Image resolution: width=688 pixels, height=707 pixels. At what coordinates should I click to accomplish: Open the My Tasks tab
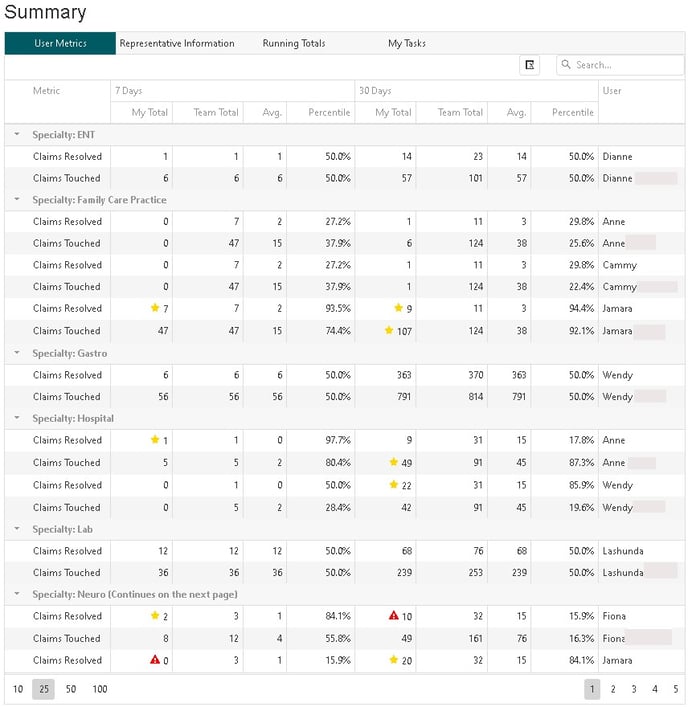pyautogui.click(x=407, y=43)
